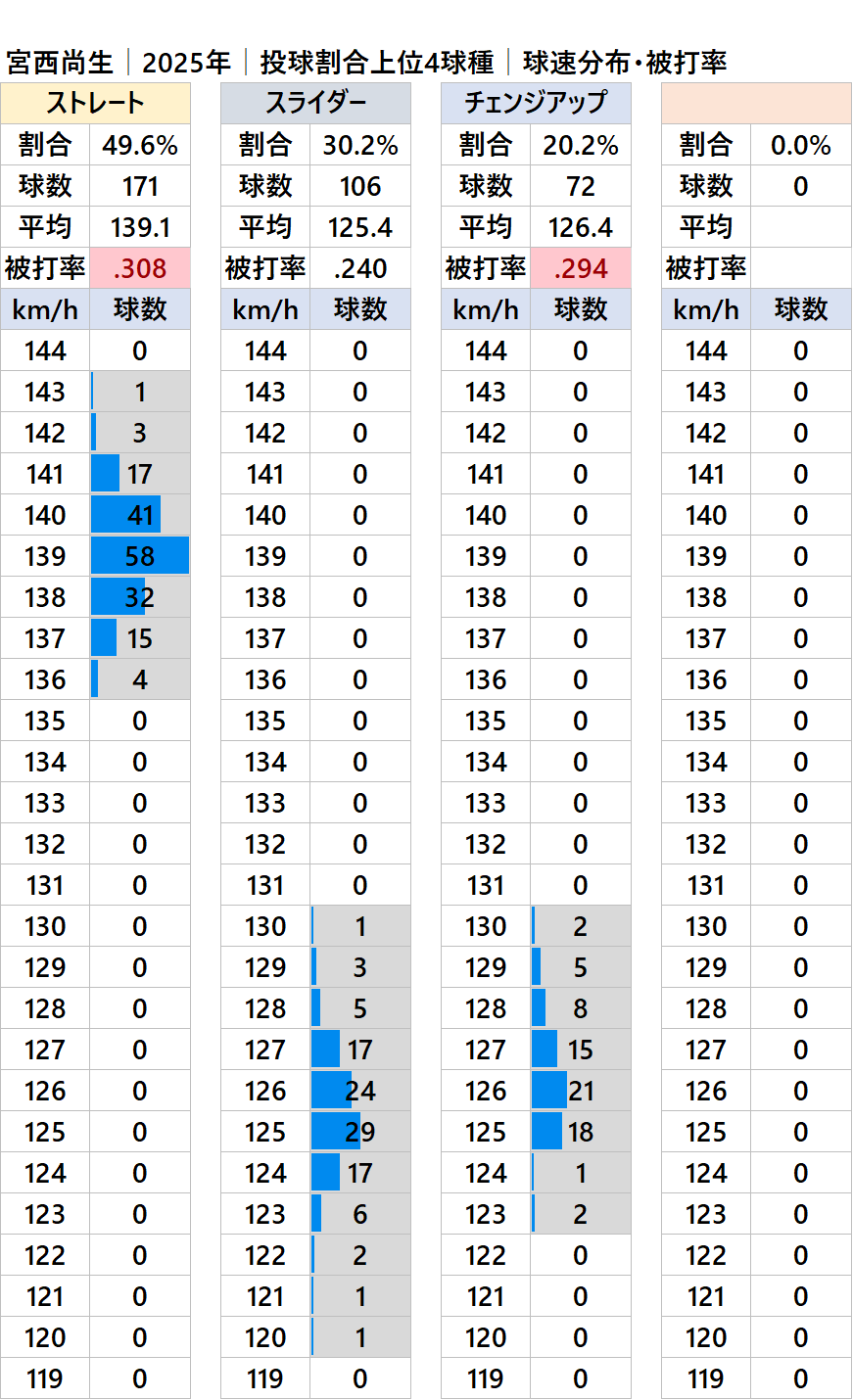Click ストレート count 1 at 143 km/h
Image resolution: width=853 pixels, height=1400 pixels.
(x=140, y=392)
